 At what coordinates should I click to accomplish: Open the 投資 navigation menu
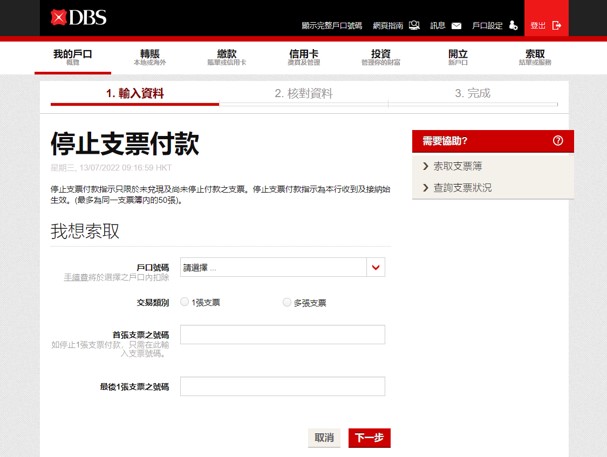pyautogui.click(x=380, y=57)
